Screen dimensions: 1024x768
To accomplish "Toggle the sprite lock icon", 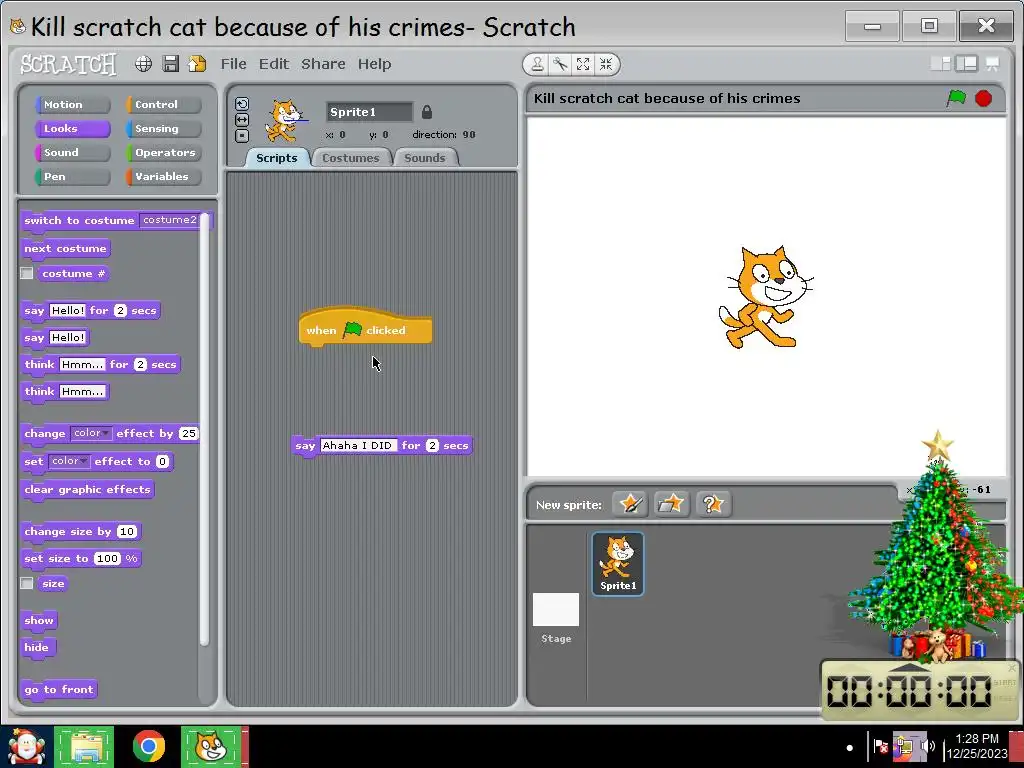I will pyautogui.click(x=426, y=112).
